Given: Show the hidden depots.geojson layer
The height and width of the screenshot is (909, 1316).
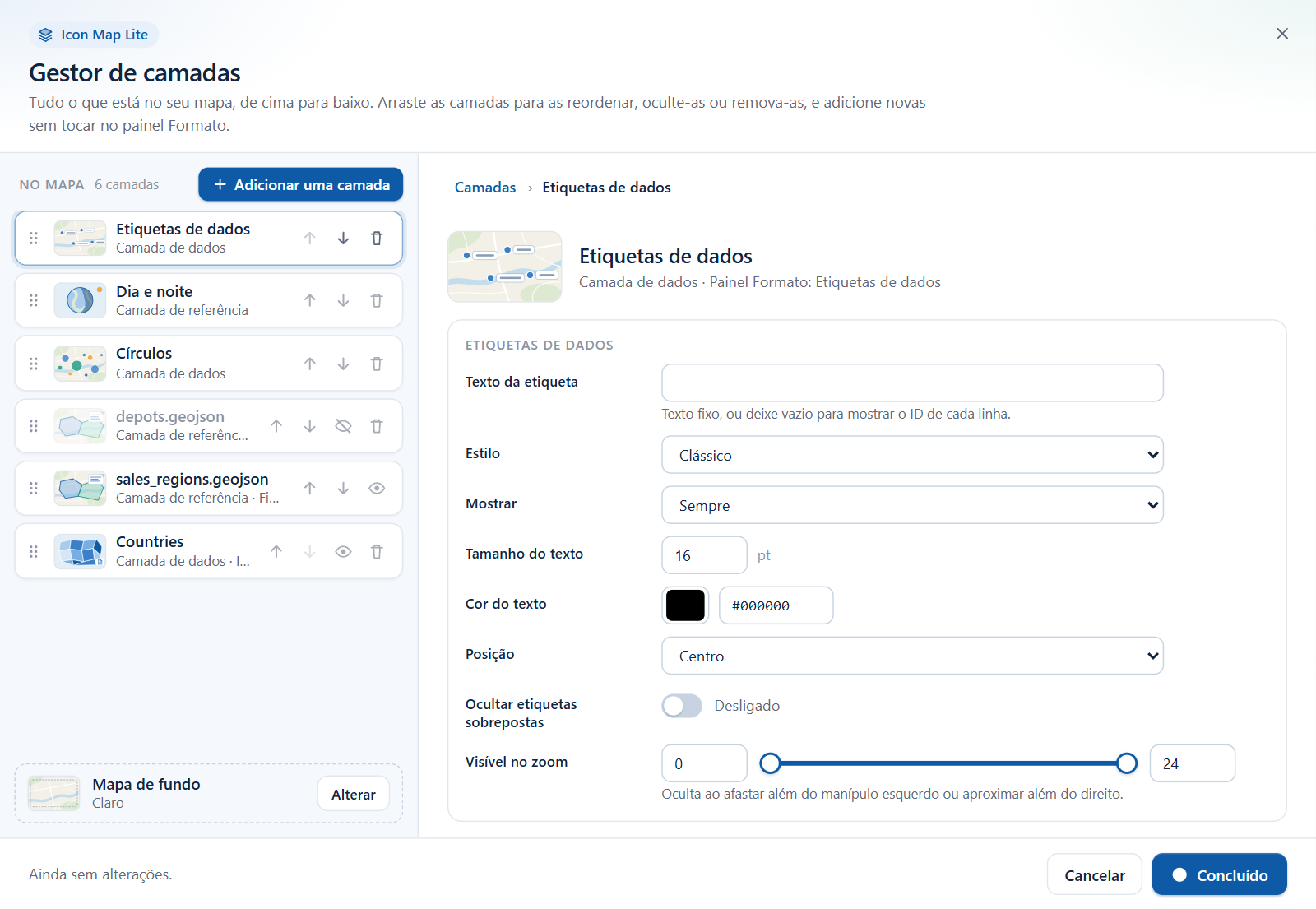Looking at the screenshot, I should click(x=343, y=426).
